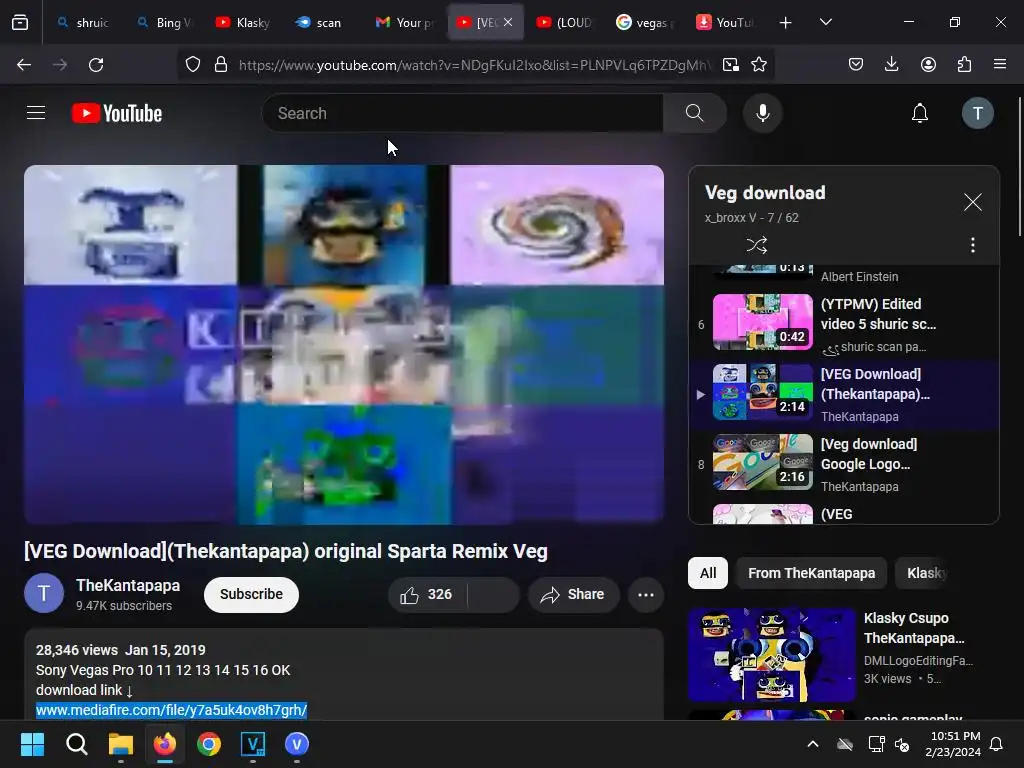The image size is (1024, 768).
Task: Reload the page with the refresh icon
Action: [x=96, y=65]
